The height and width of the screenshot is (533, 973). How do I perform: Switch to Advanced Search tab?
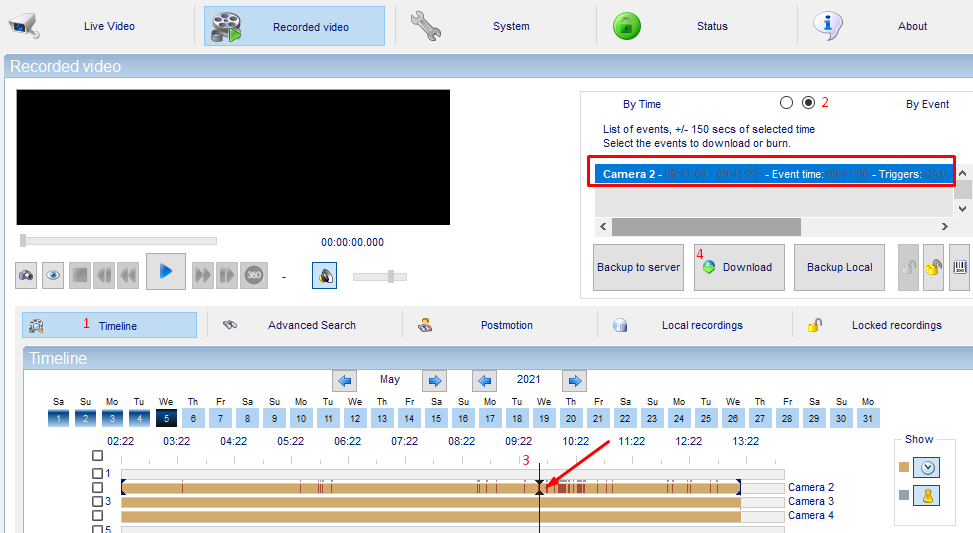304,325
